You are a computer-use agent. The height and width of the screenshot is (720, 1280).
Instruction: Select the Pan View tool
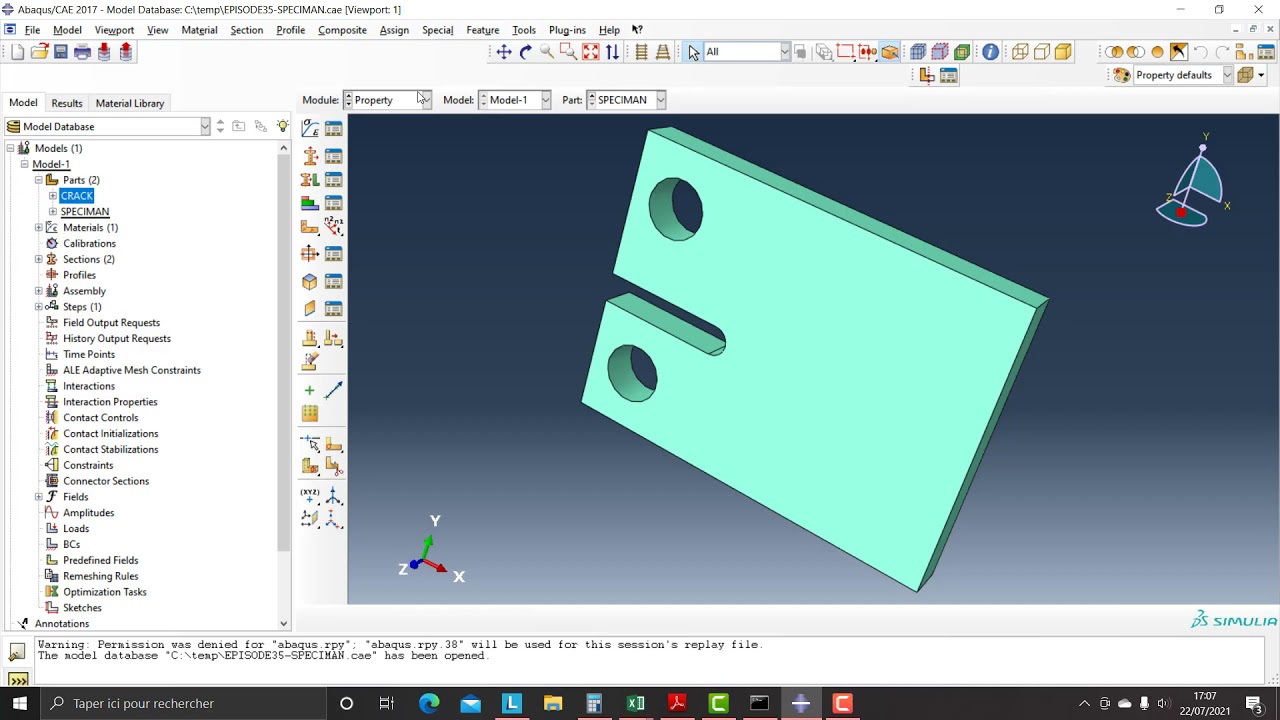point(504,52)
